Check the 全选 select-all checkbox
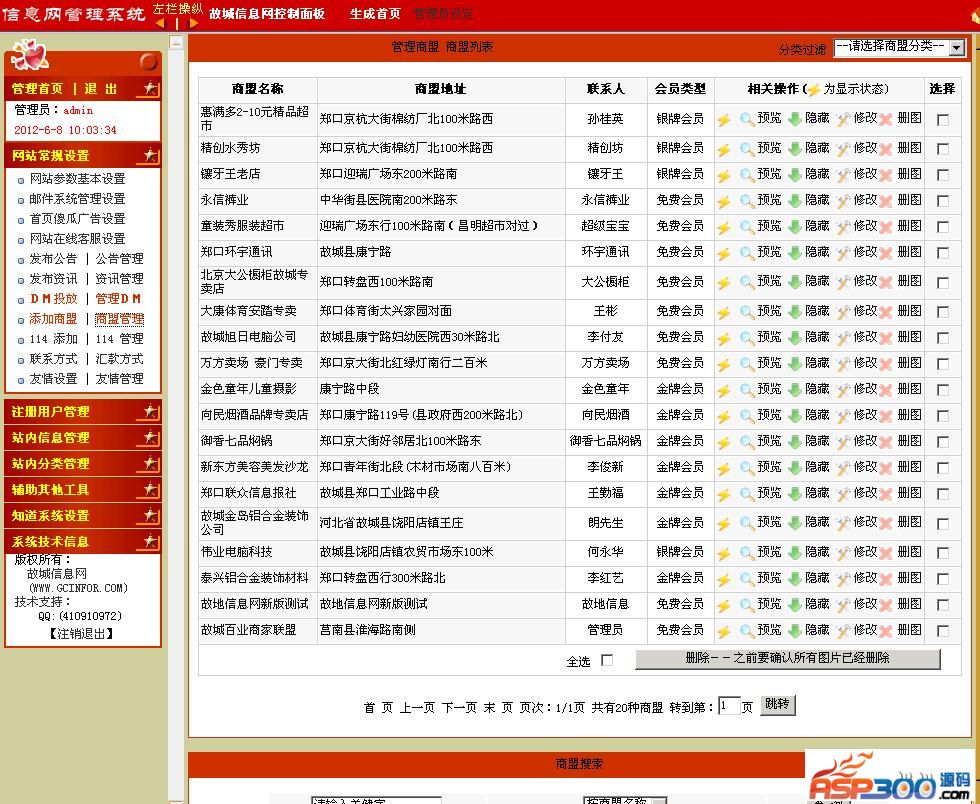980x804 pixels. coord(607,660)
